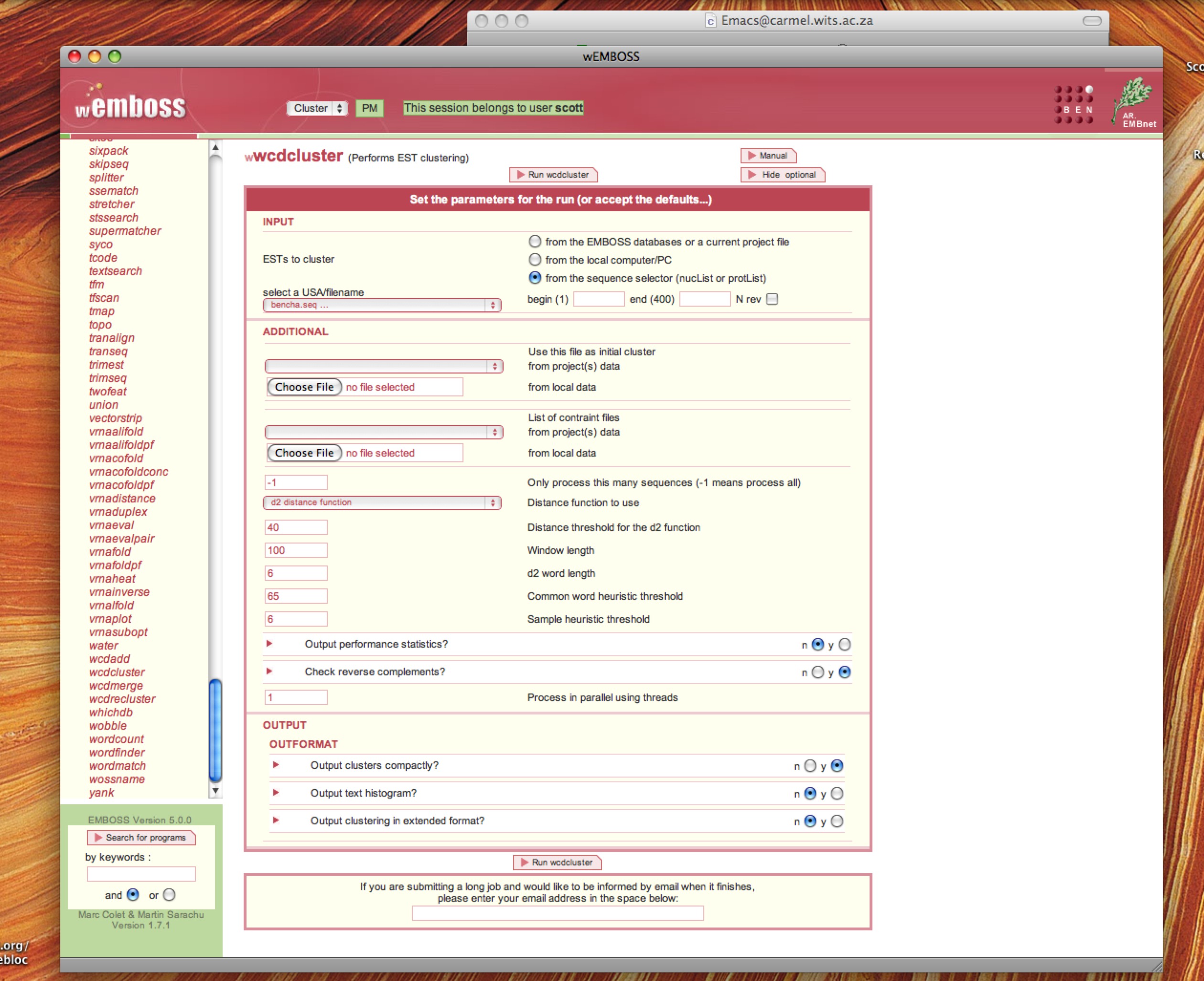1204x981 pixels.
Task: Open the vrnafold program
Action: (x=110, y=552)
